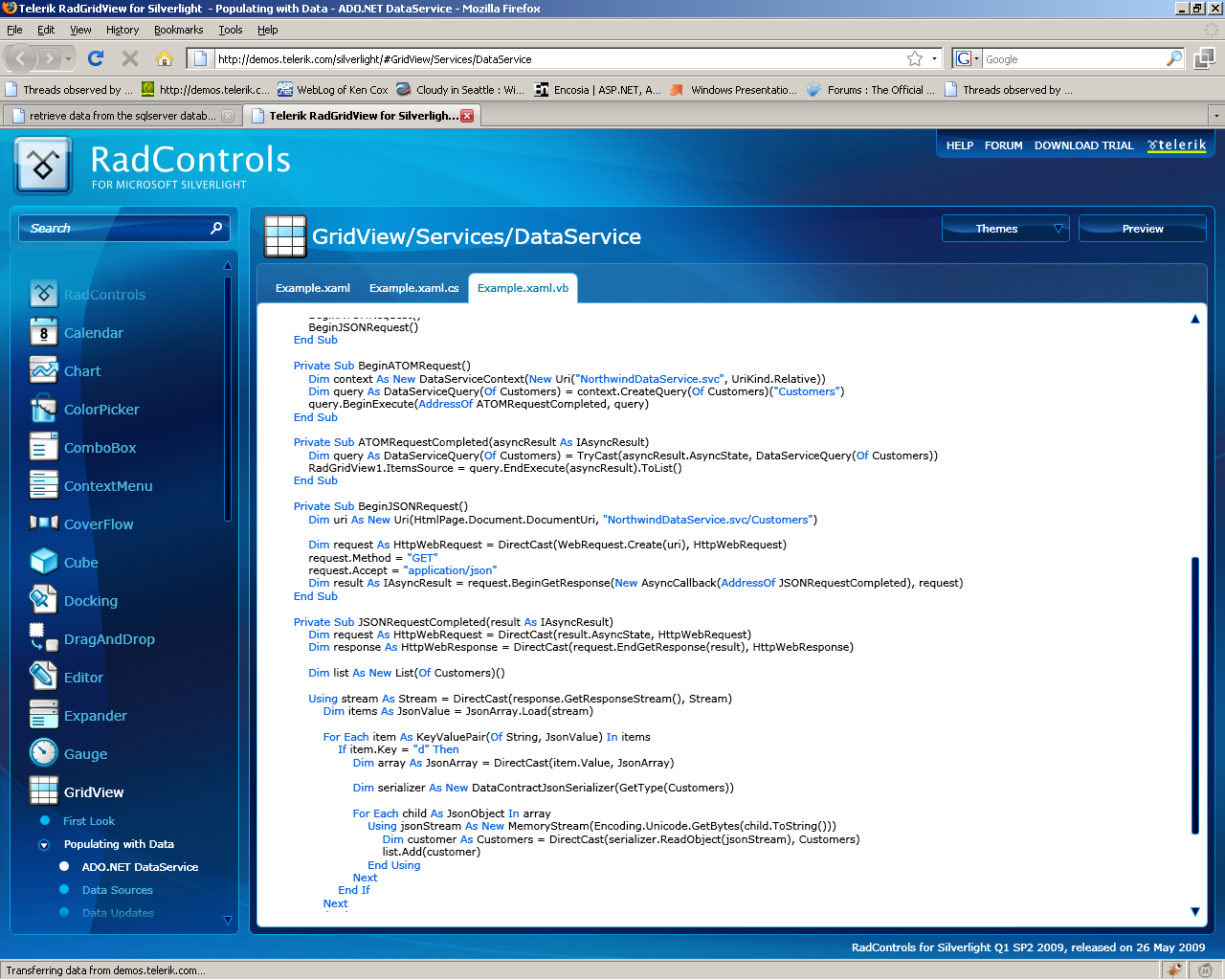Select the Expander control icon
This screenshot has height=980, width=1225.
point(43,715)
